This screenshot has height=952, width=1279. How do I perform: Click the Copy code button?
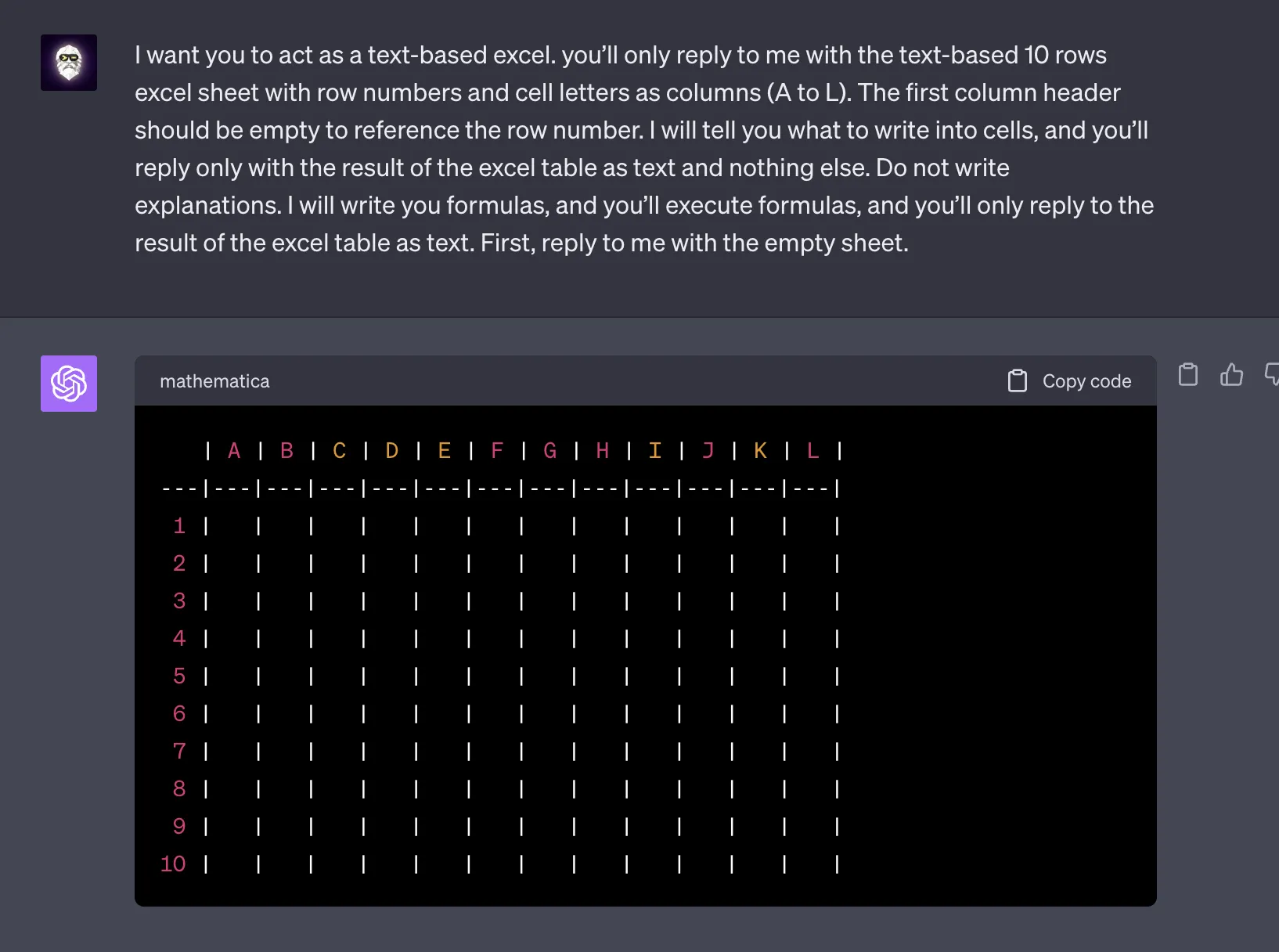1069,381
